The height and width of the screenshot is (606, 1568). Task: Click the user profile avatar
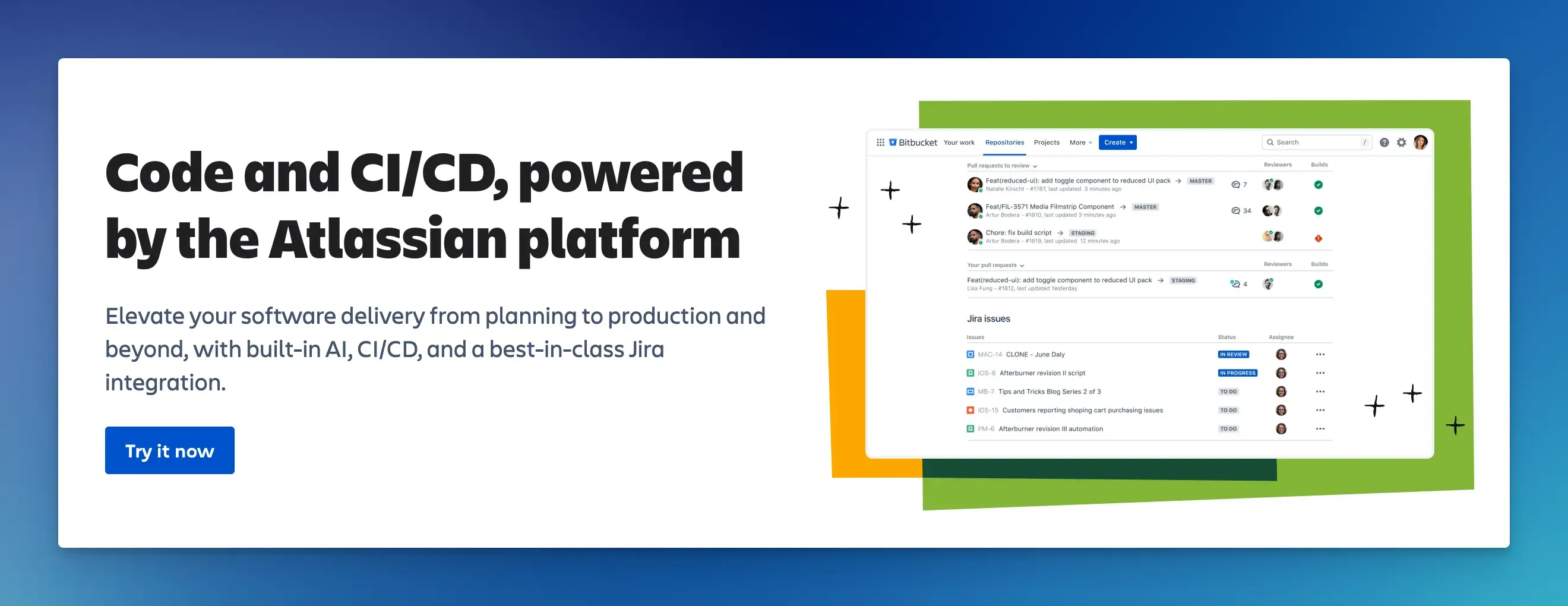[x=1420, y=143]
